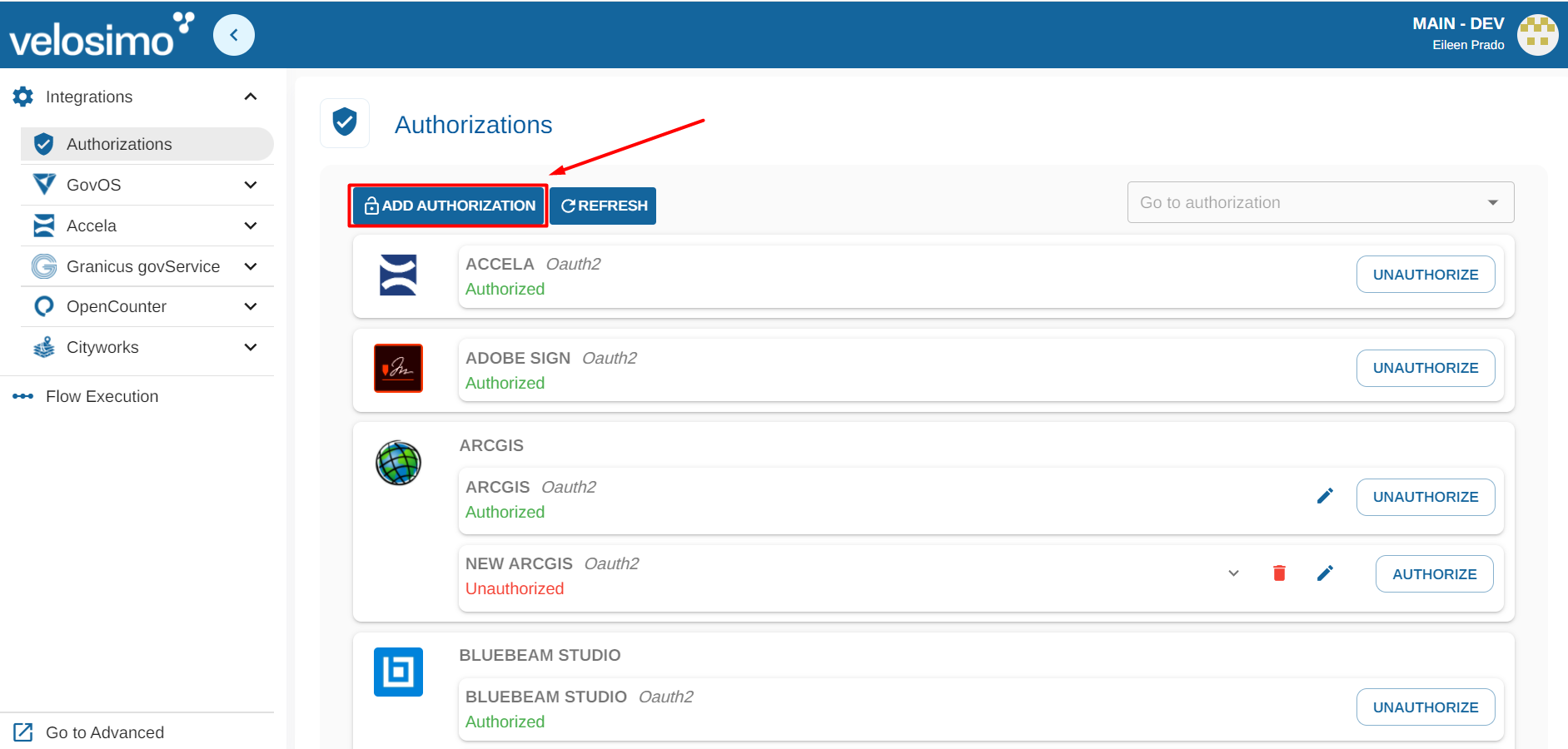Viewport: 1568px width, 749px height.
Task: Click the Authorizations page title
Action: point(473,124)
